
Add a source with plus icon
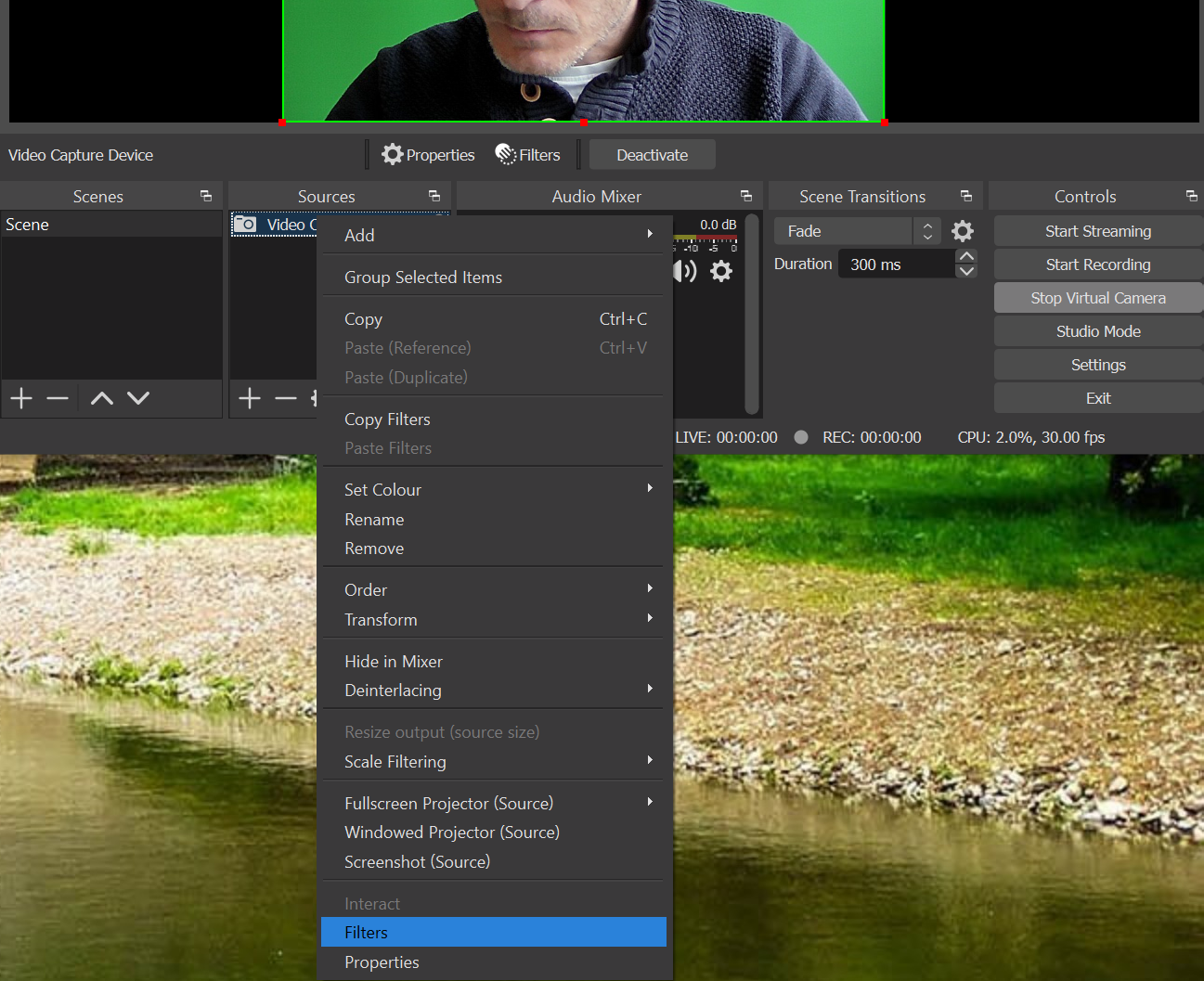point(250,398)
